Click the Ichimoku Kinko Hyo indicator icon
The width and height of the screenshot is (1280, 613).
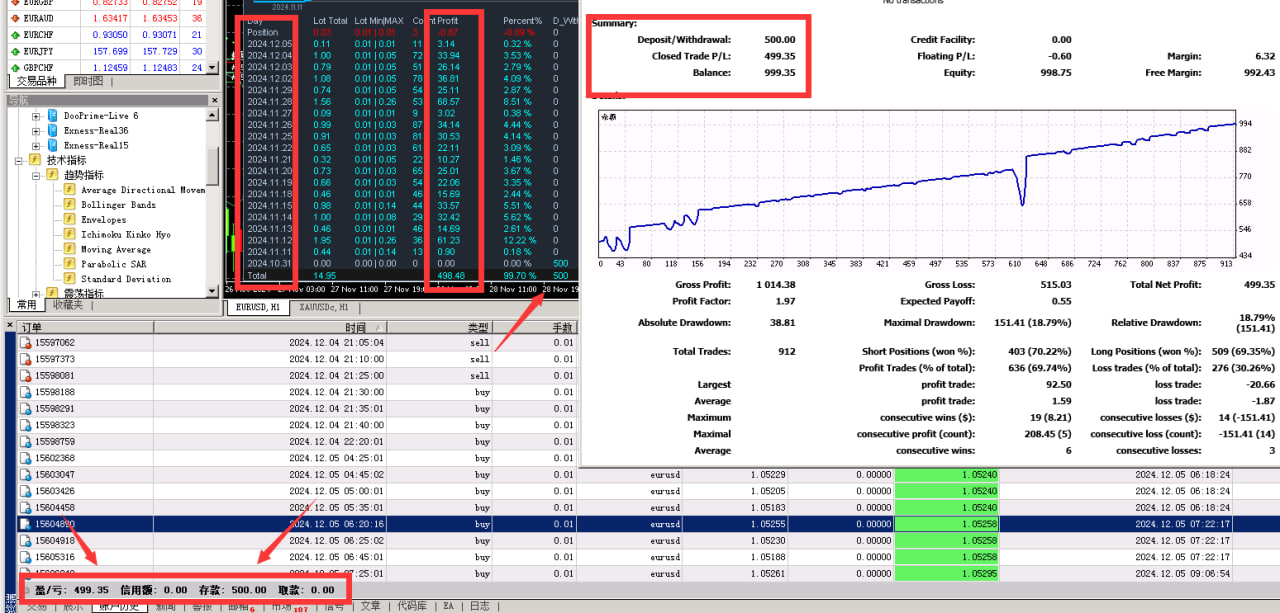coord(70,234)
